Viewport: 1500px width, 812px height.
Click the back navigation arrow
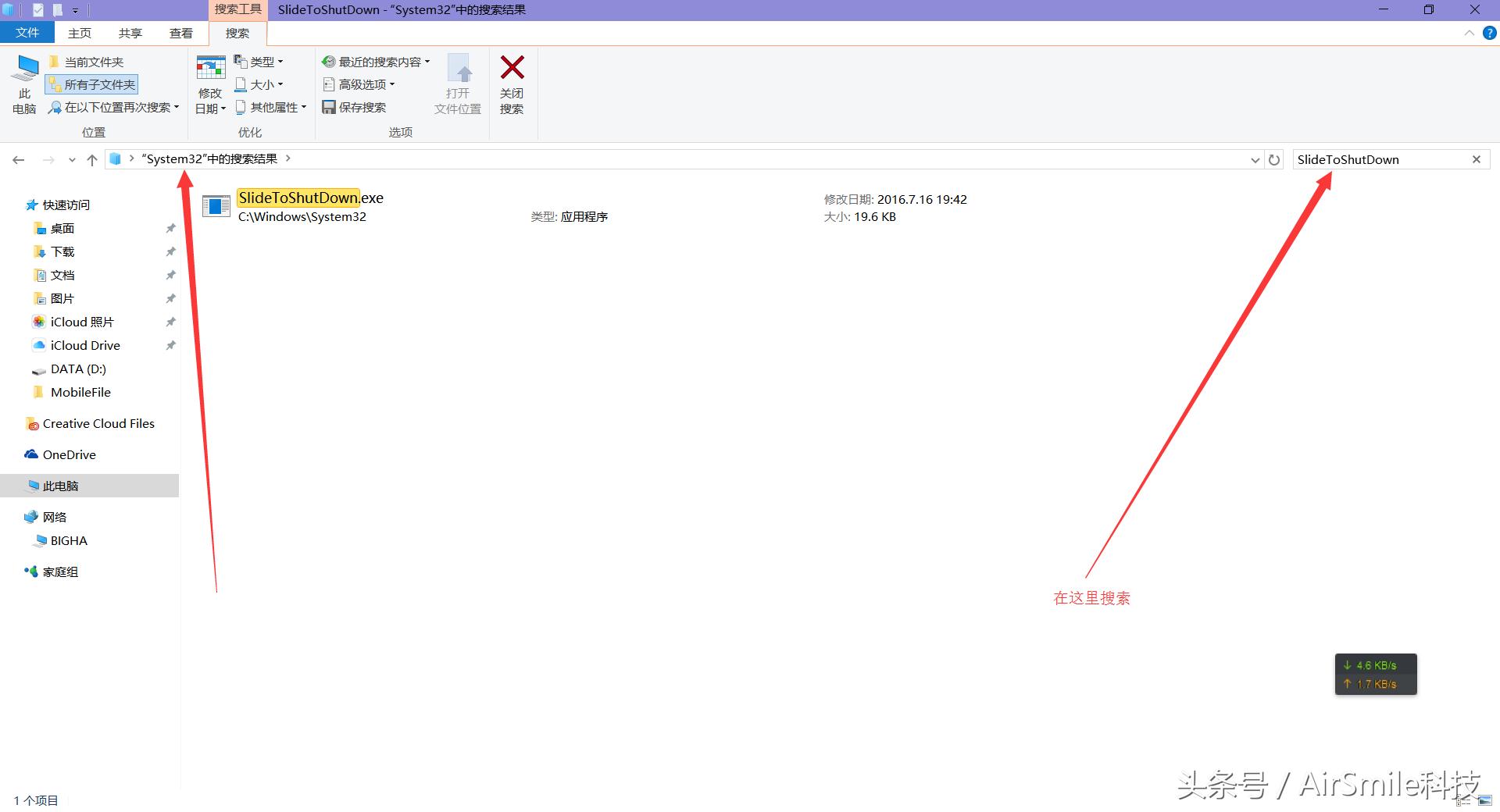tap(18, 159)
